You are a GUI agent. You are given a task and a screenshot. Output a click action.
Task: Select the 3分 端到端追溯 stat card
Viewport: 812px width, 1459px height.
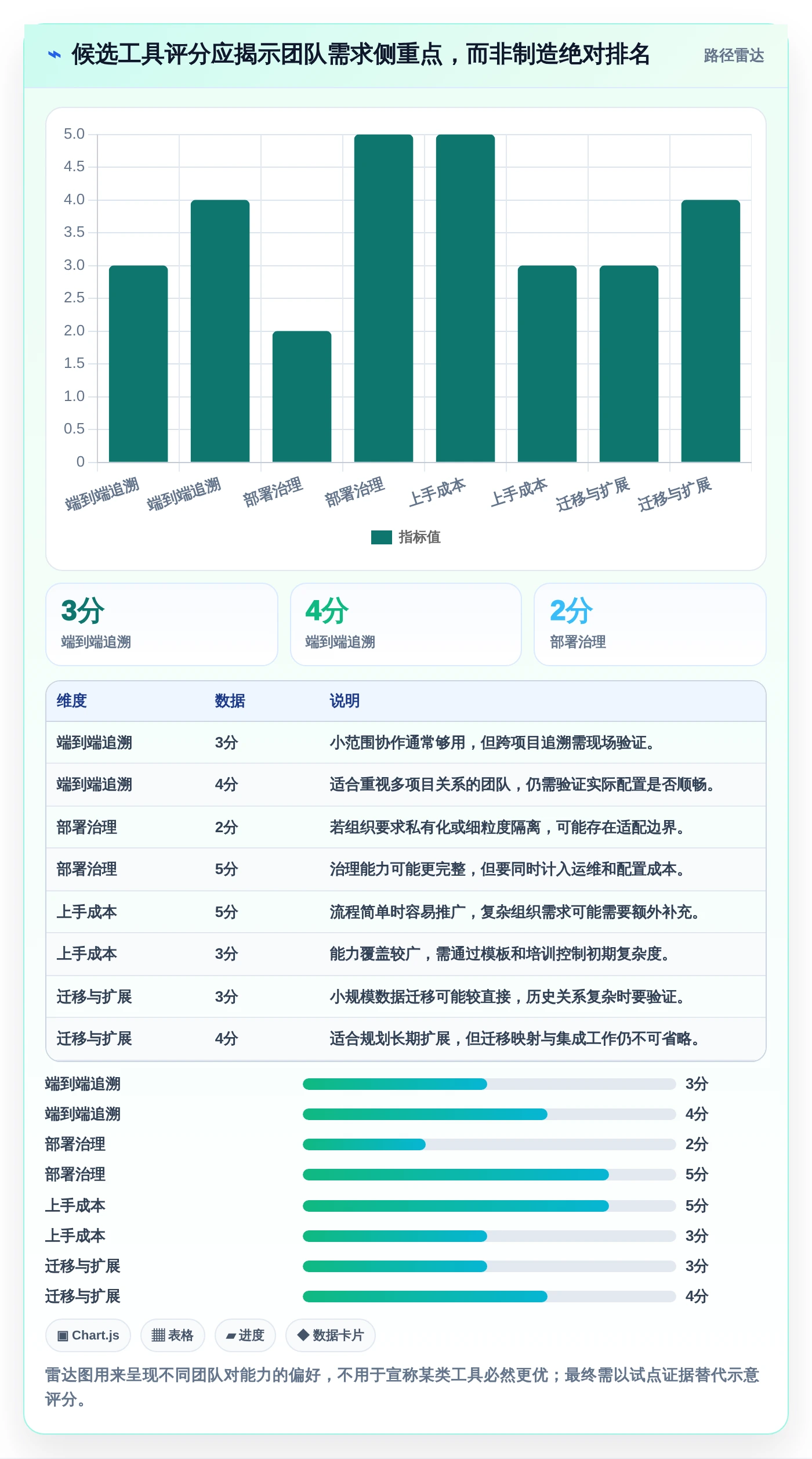(162, 624)
